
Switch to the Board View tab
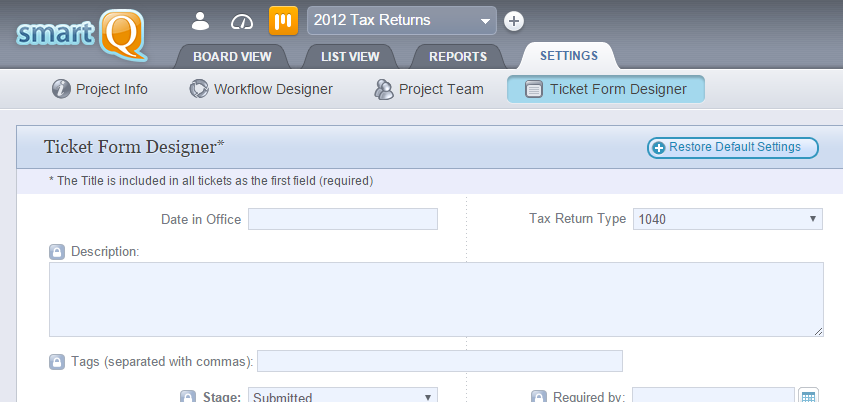pyautogui.click(x=232, y=56)
